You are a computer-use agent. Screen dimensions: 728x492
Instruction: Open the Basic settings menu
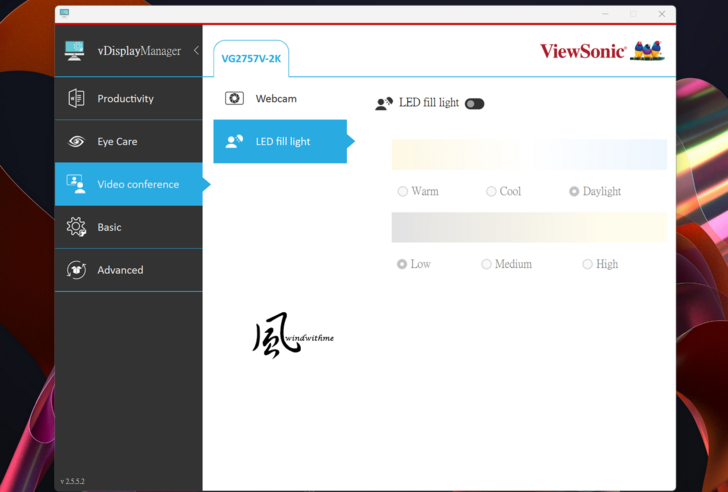click(x=129, y=227)
